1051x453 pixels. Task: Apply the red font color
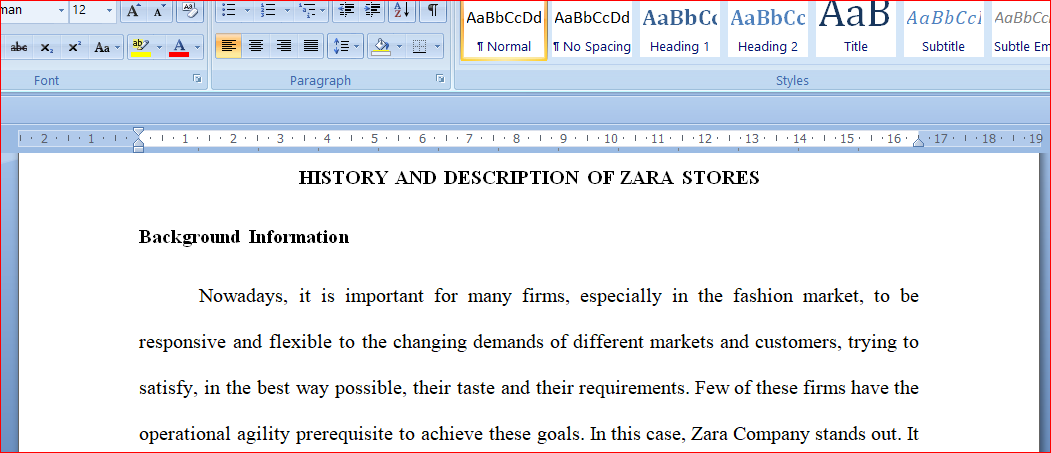coord(179,47)
